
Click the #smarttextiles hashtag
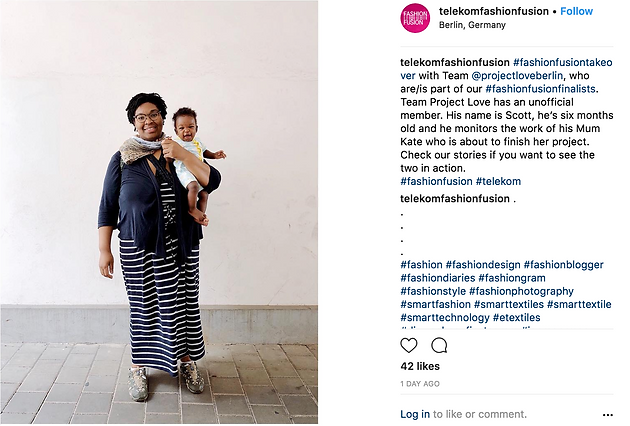point(509,304)
